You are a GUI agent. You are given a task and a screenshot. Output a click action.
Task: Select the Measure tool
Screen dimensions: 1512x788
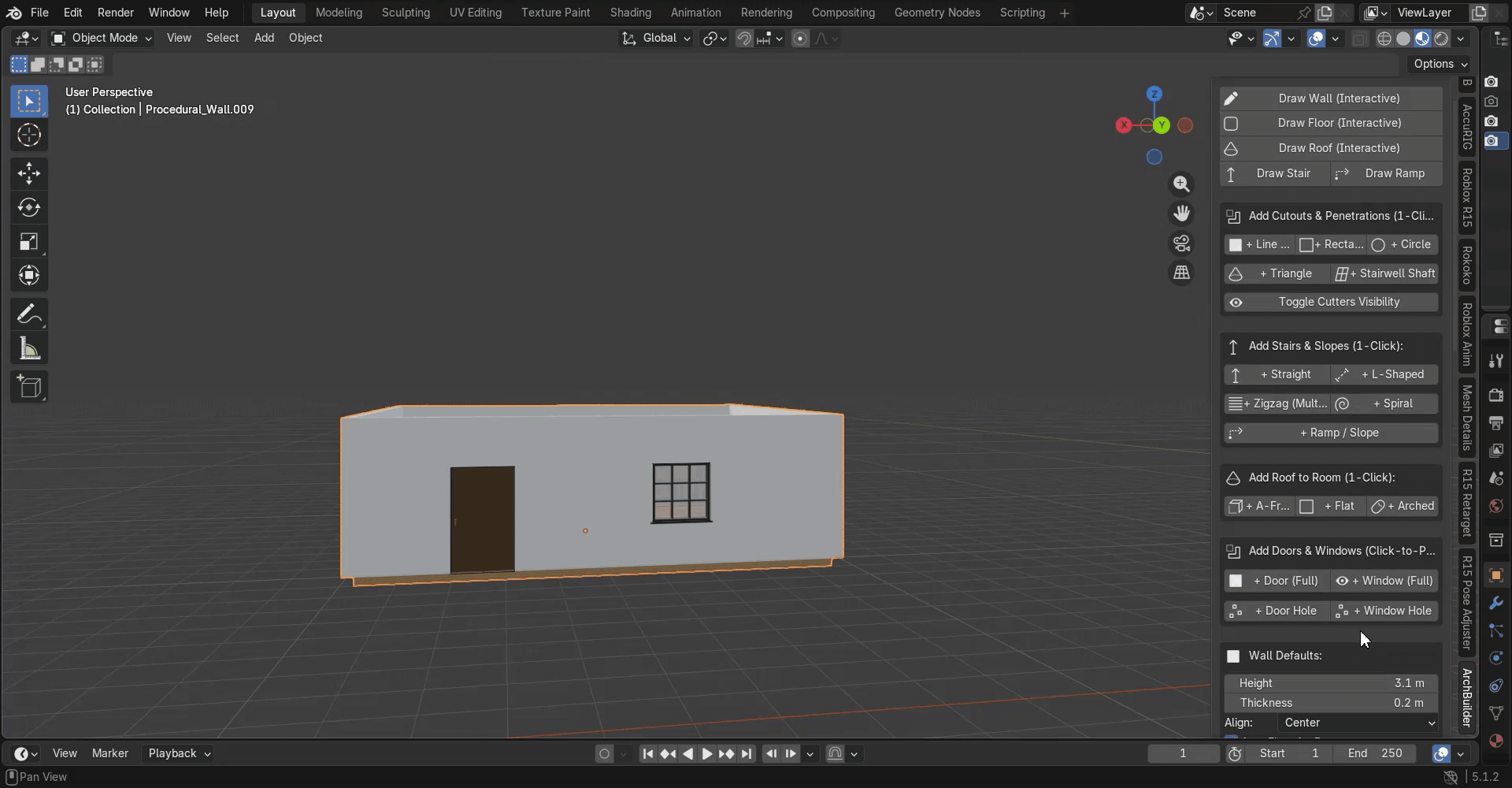tap(29, 348)
